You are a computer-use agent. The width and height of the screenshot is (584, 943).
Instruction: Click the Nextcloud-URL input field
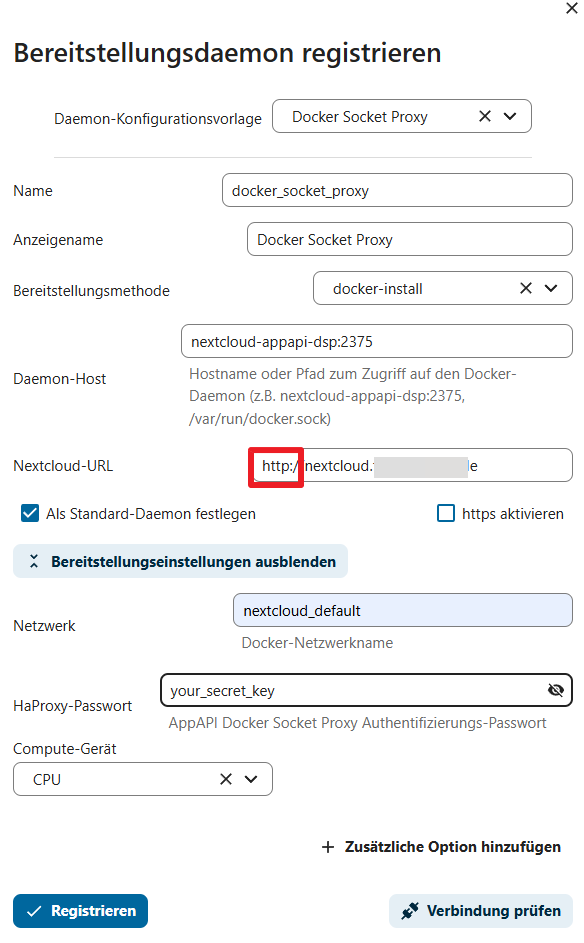coord(412,465)
